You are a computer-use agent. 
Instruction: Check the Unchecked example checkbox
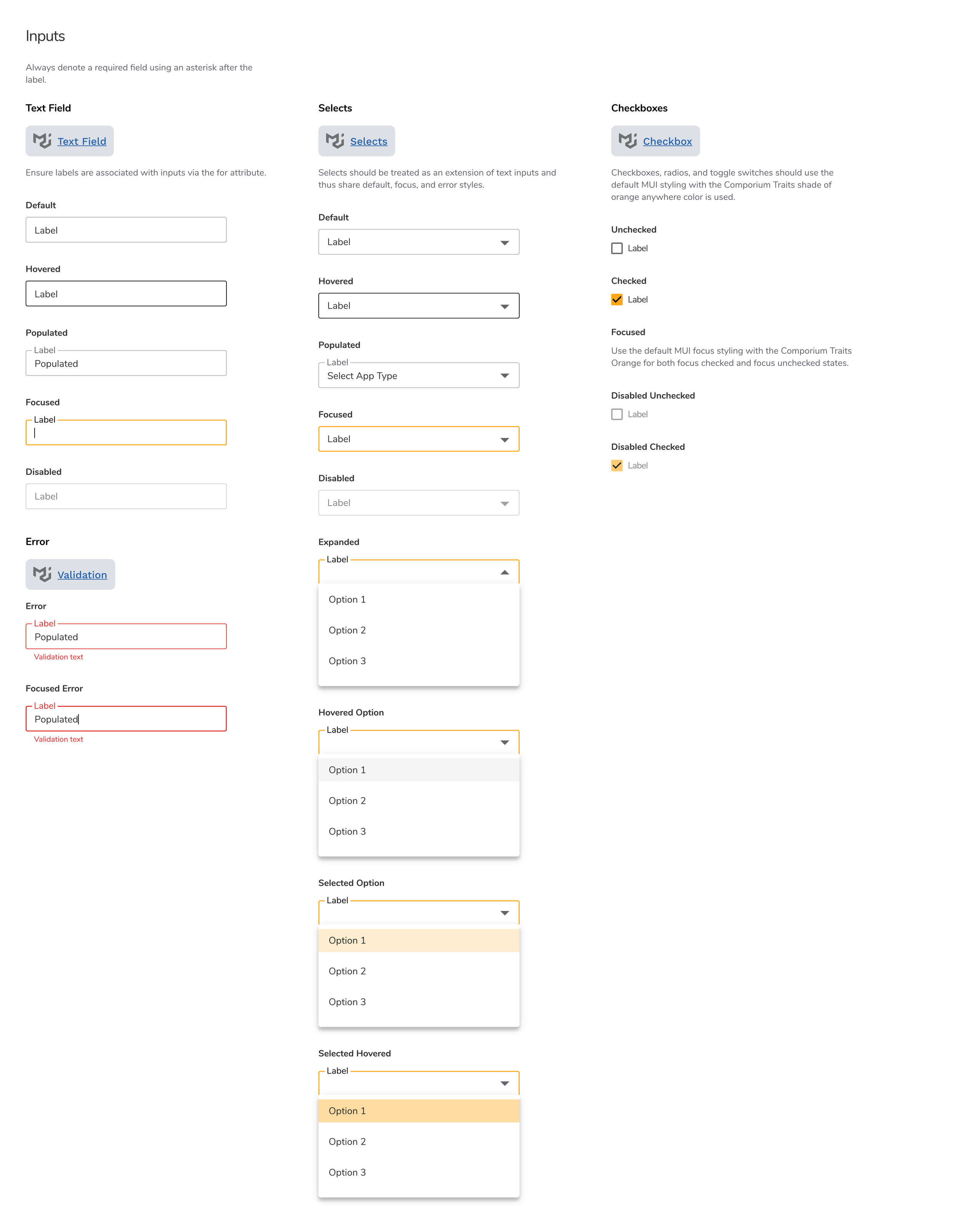coord(617,248)
